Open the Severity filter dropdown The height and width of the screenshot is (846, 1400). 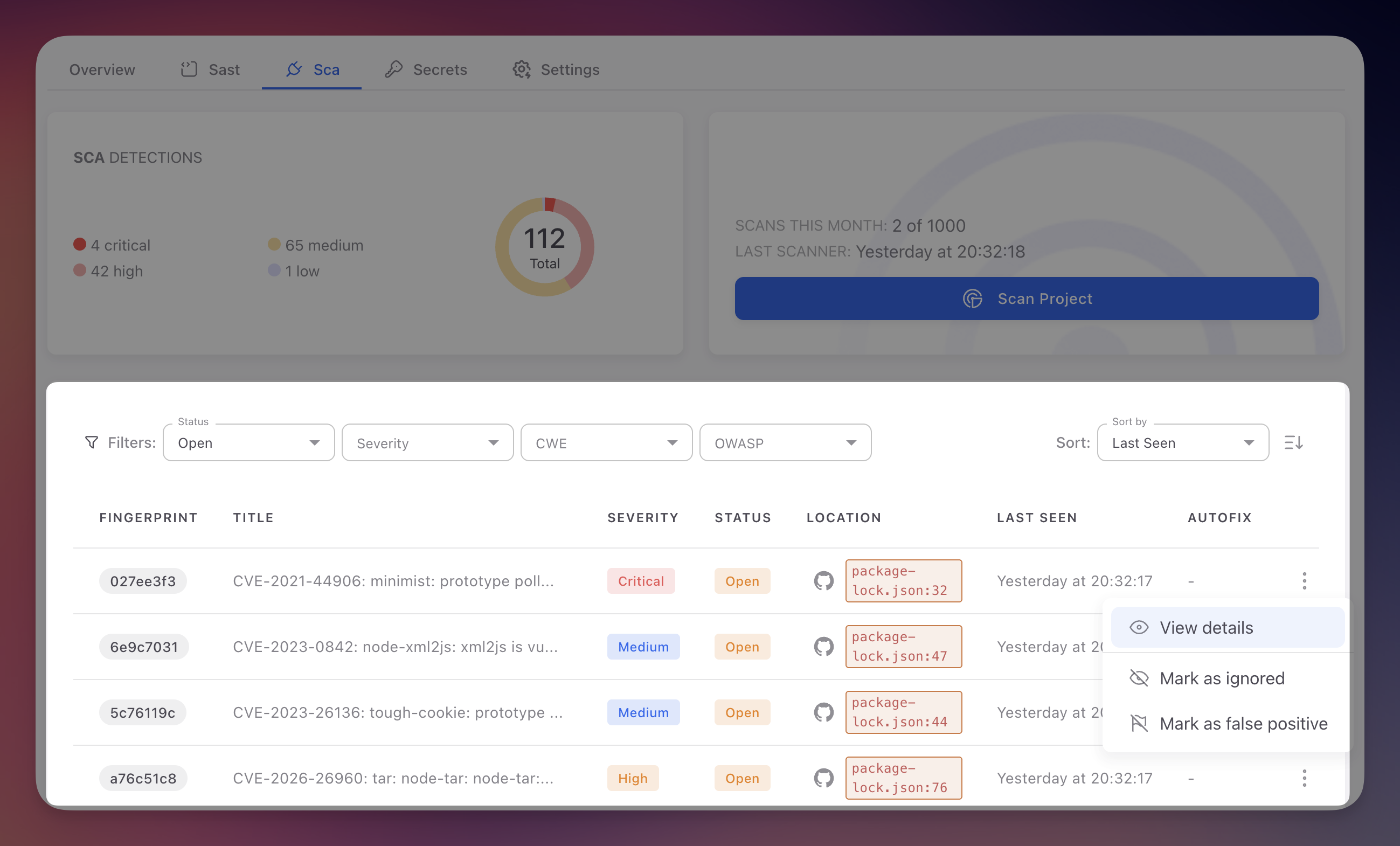(x=427, y=442)
